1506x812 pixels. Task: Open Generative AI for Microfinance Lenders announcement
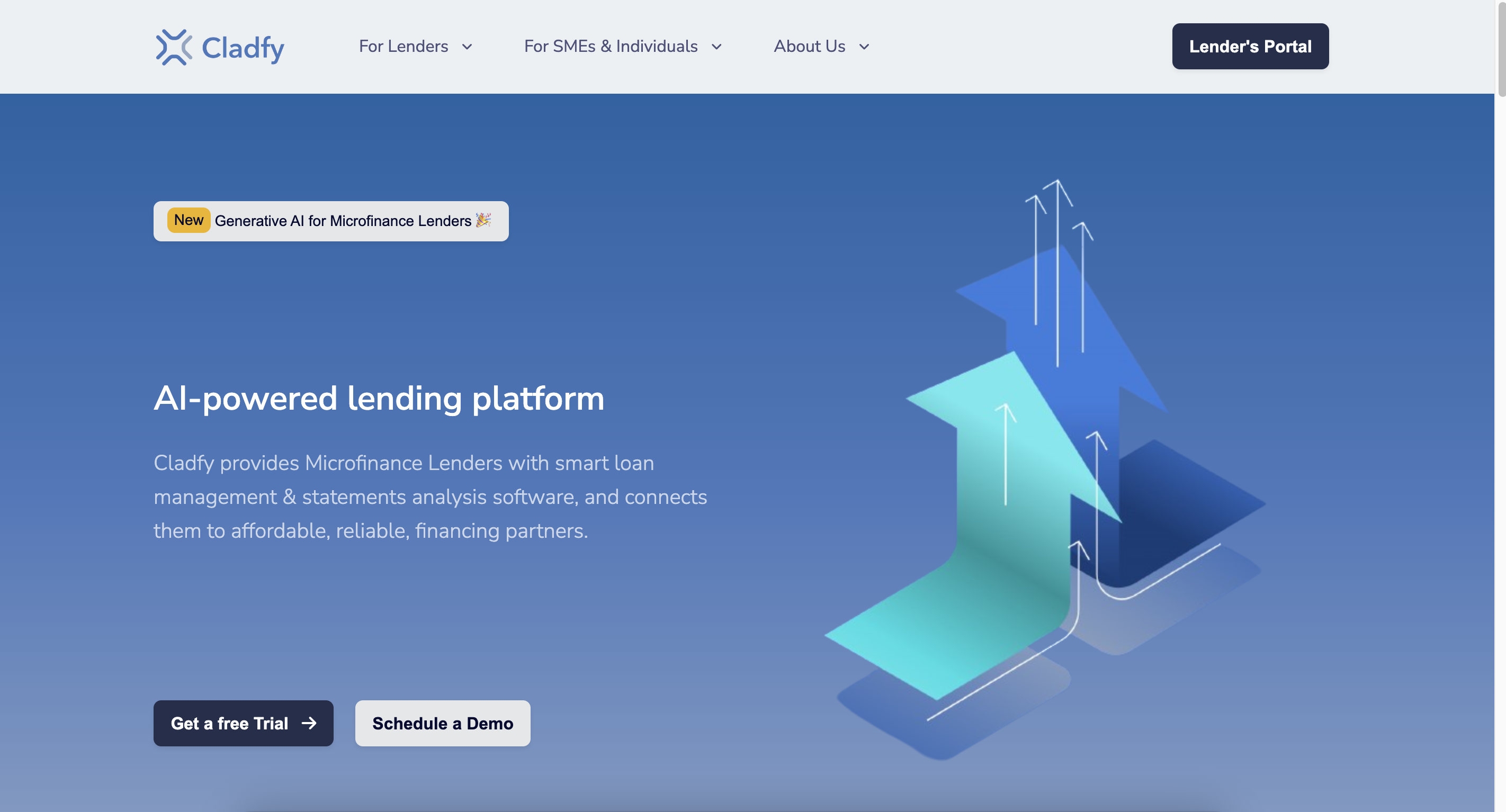coord(343,221)
